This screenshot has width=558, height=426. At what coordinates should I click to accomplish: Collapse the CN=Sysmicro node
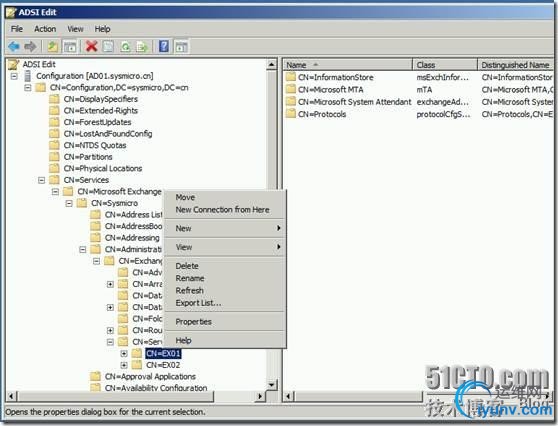69,203
